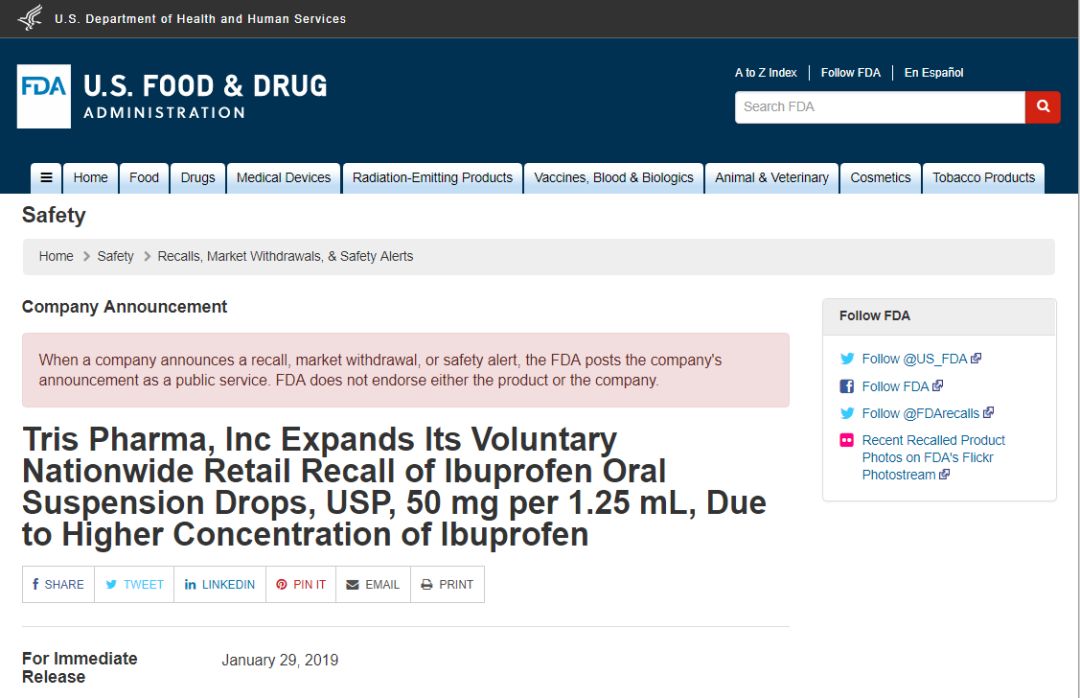
Task: Click the Home breadcrumb link
Action: [56, 256]
